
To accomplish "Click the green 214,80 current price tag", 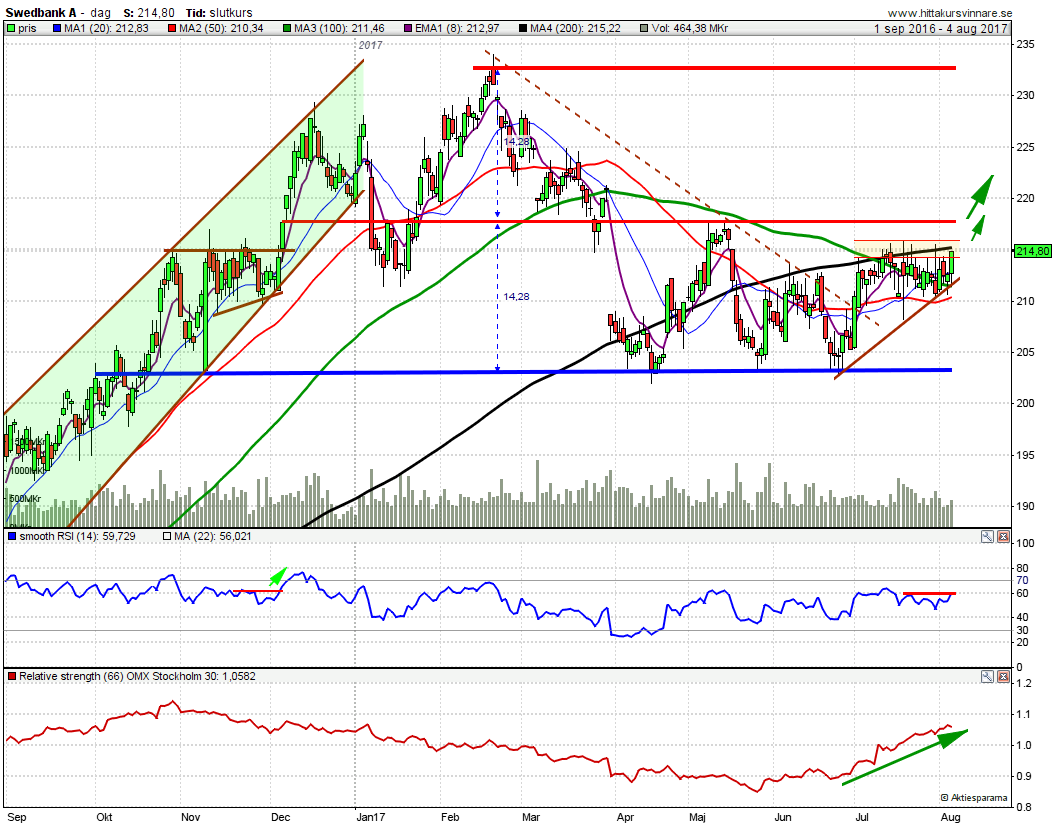I will (x=1033, y=251).
